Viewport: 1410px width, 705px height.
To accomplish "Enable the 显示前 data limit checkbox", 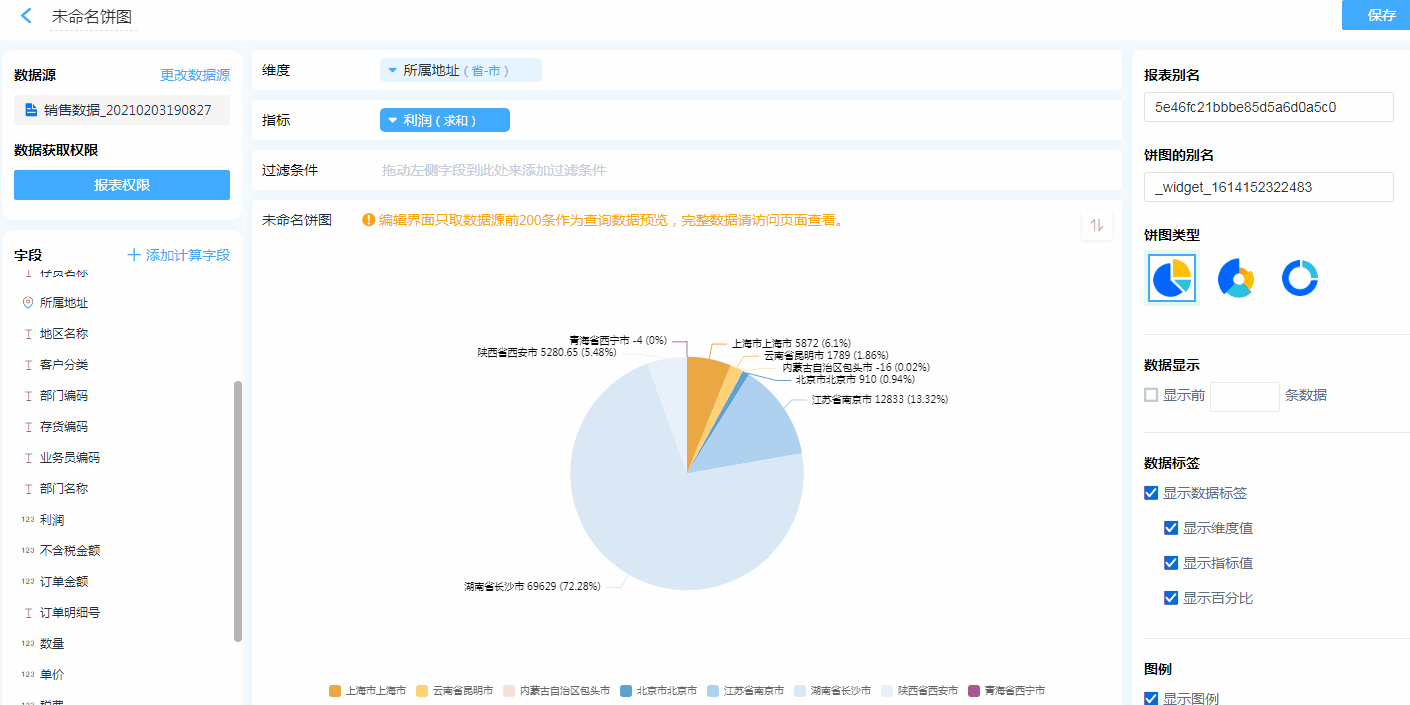I will click(1151, 395).
